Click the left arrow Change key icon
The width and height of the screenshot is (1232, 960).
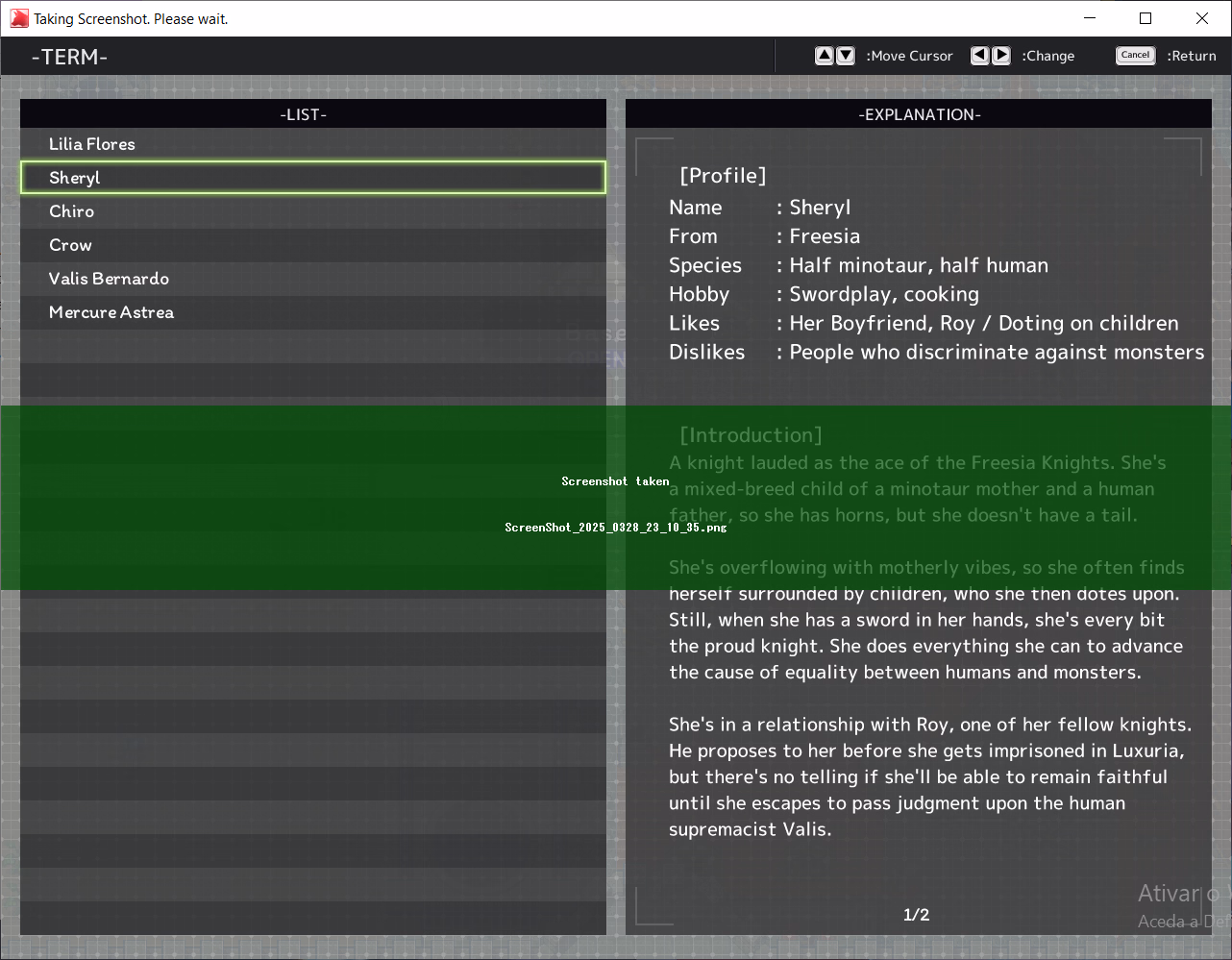[979, 56]
